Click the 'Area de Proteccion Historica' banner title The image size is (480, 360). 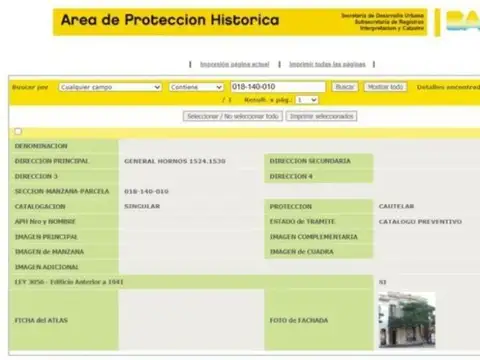point(170,20)
